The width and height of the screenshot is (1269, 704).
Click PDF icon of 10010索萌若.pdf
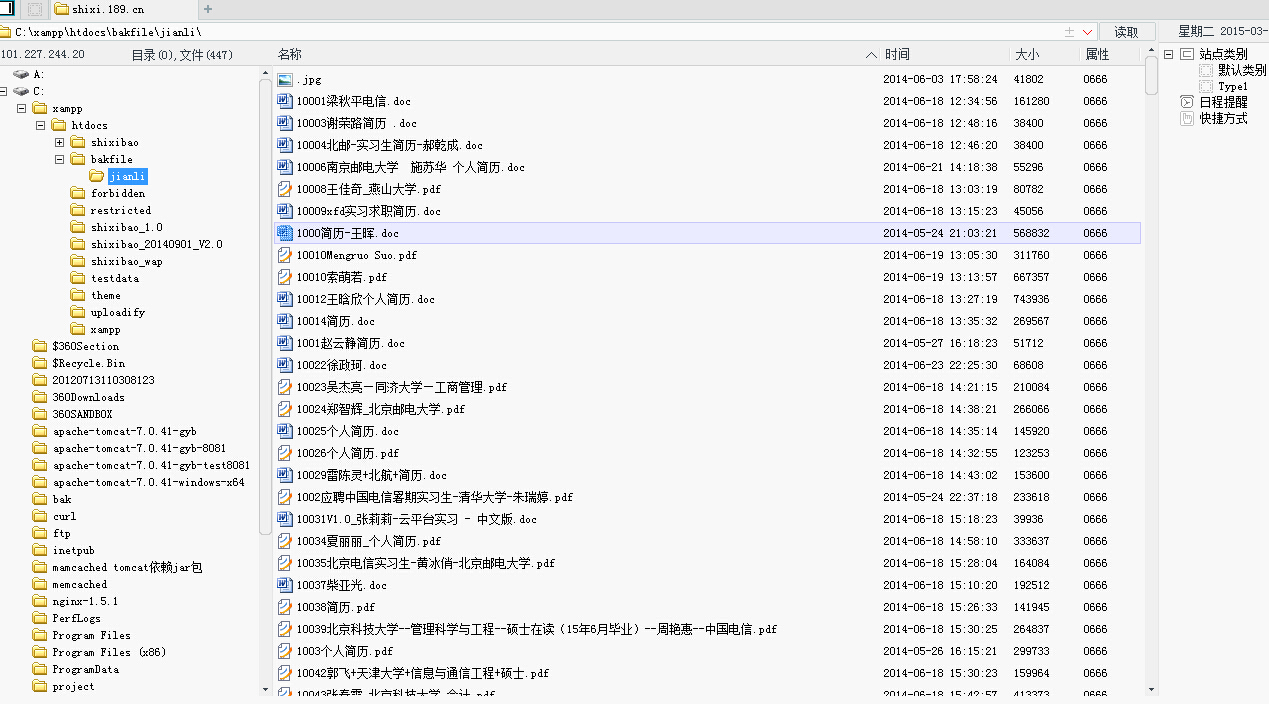285,277
